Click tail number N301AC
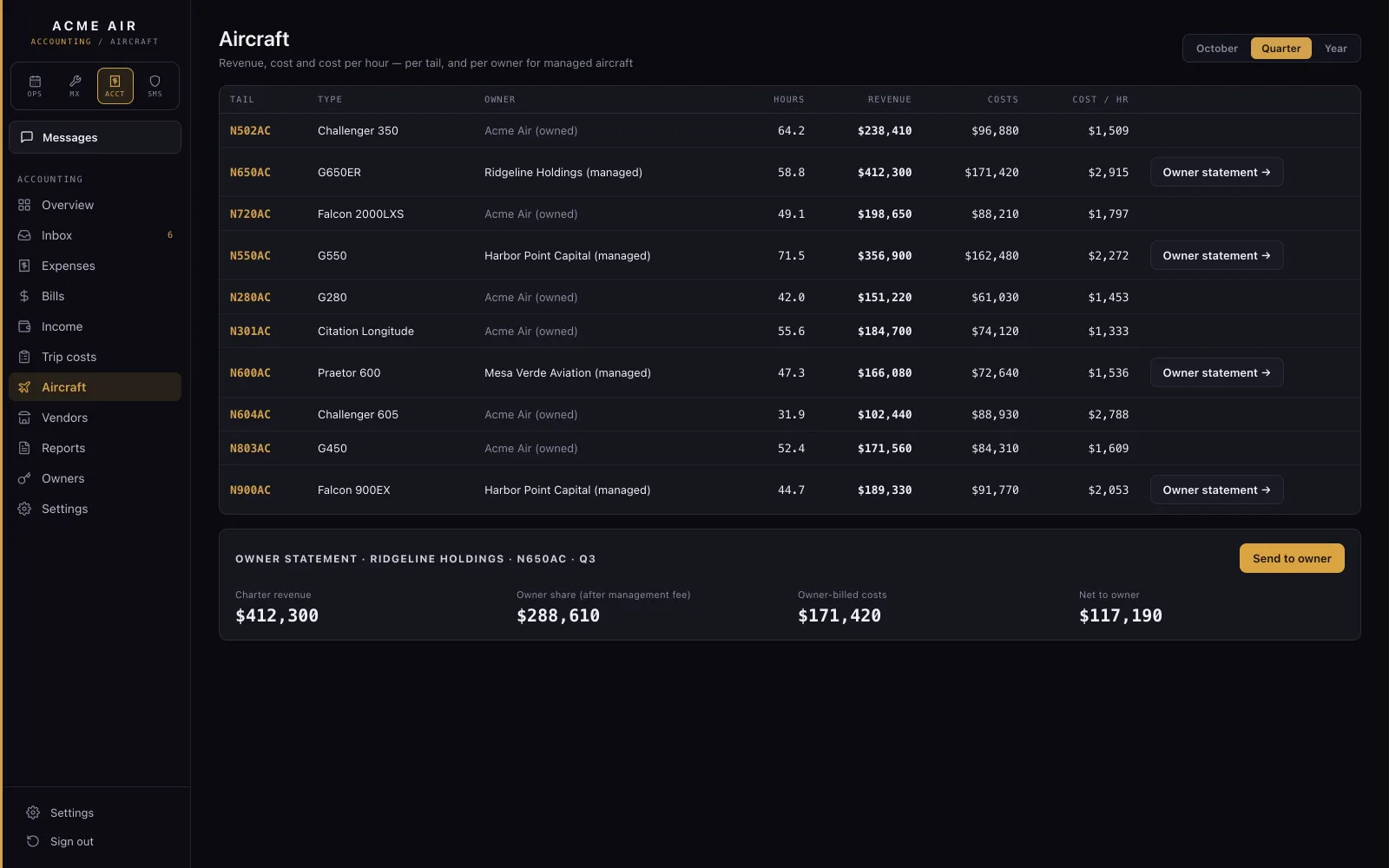The width and height of the screenshot is (1389, 868). [250, 331]
